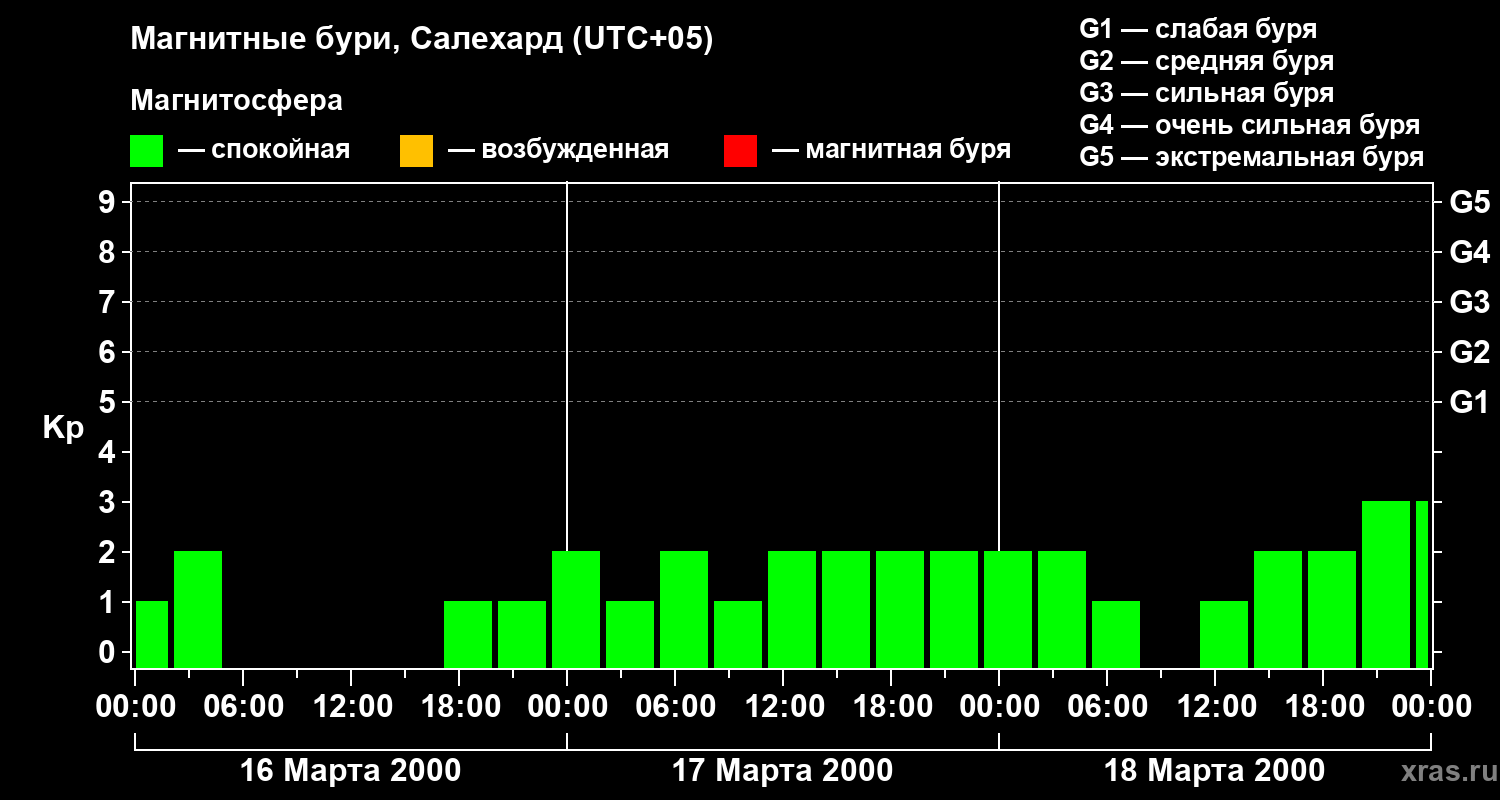The width and height of the screenshot is (1500, 800).
Task: Click the '18:00' time label under 16 Марта
Action: 459,707
